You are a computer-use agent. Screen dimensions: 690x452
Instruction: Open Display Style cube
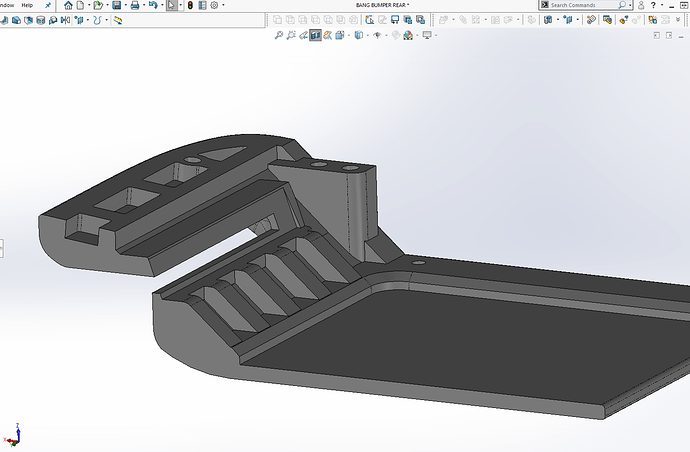tap(359, 35)
